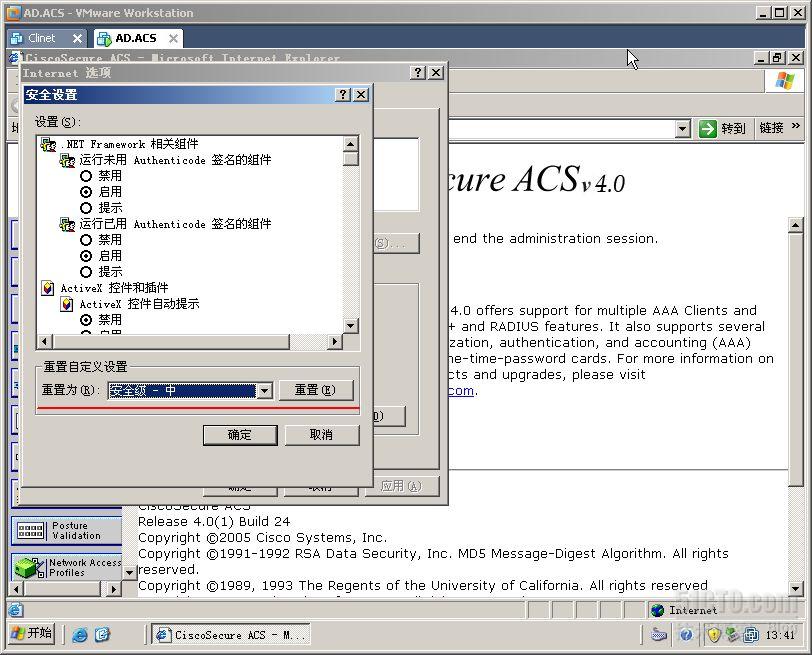The width and height of the screenshot is (812, 655).
Task: Click the green 转到 go arrow icon
Action: [x=707, y=128]
